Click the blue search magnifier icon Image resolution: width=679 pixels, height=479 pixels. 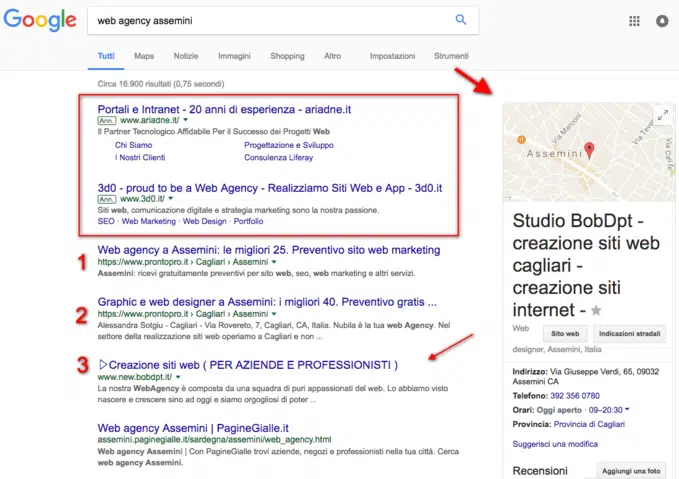pyautogui.click(x=461, y=19)
